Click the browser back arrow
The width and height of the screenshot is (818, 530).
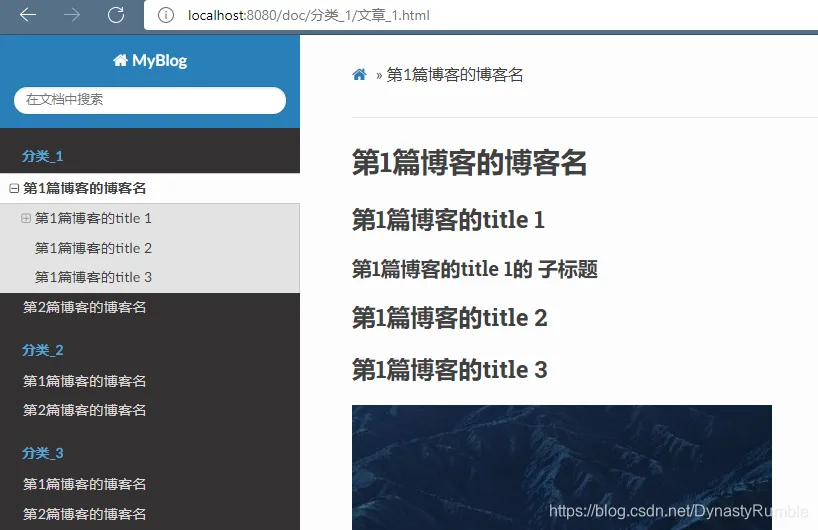[x=28, y=15]
